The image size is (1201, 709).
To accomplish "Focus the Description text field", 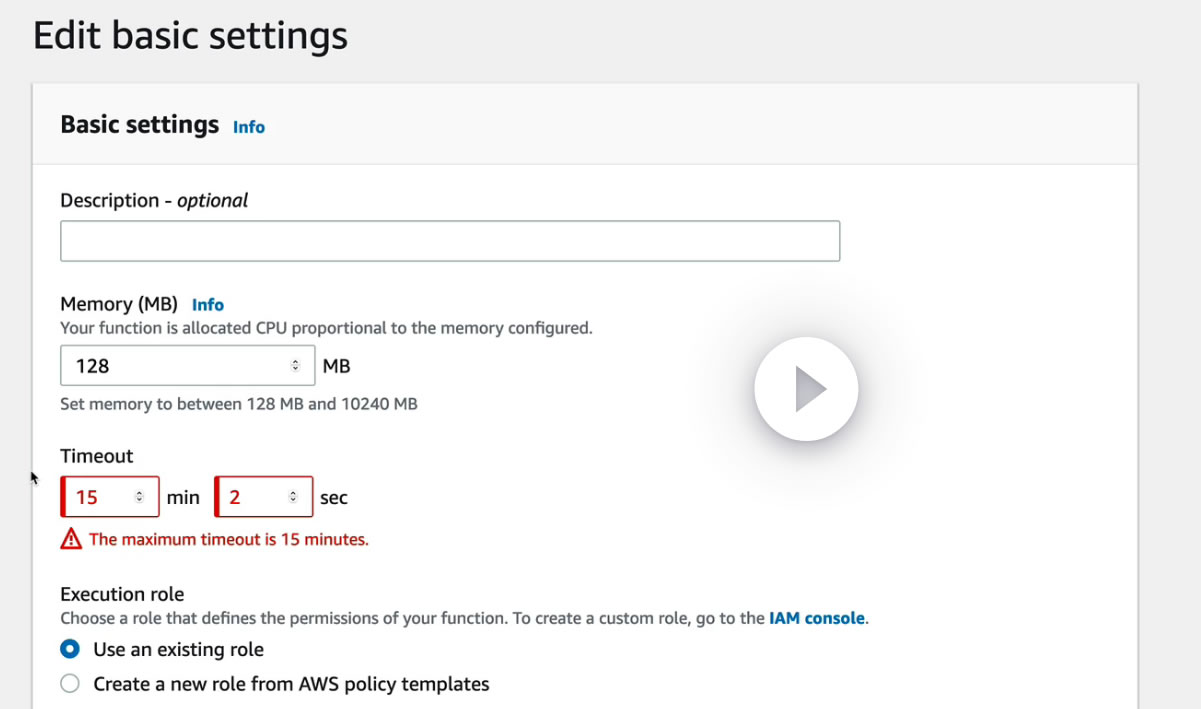I will pos(450,242).
